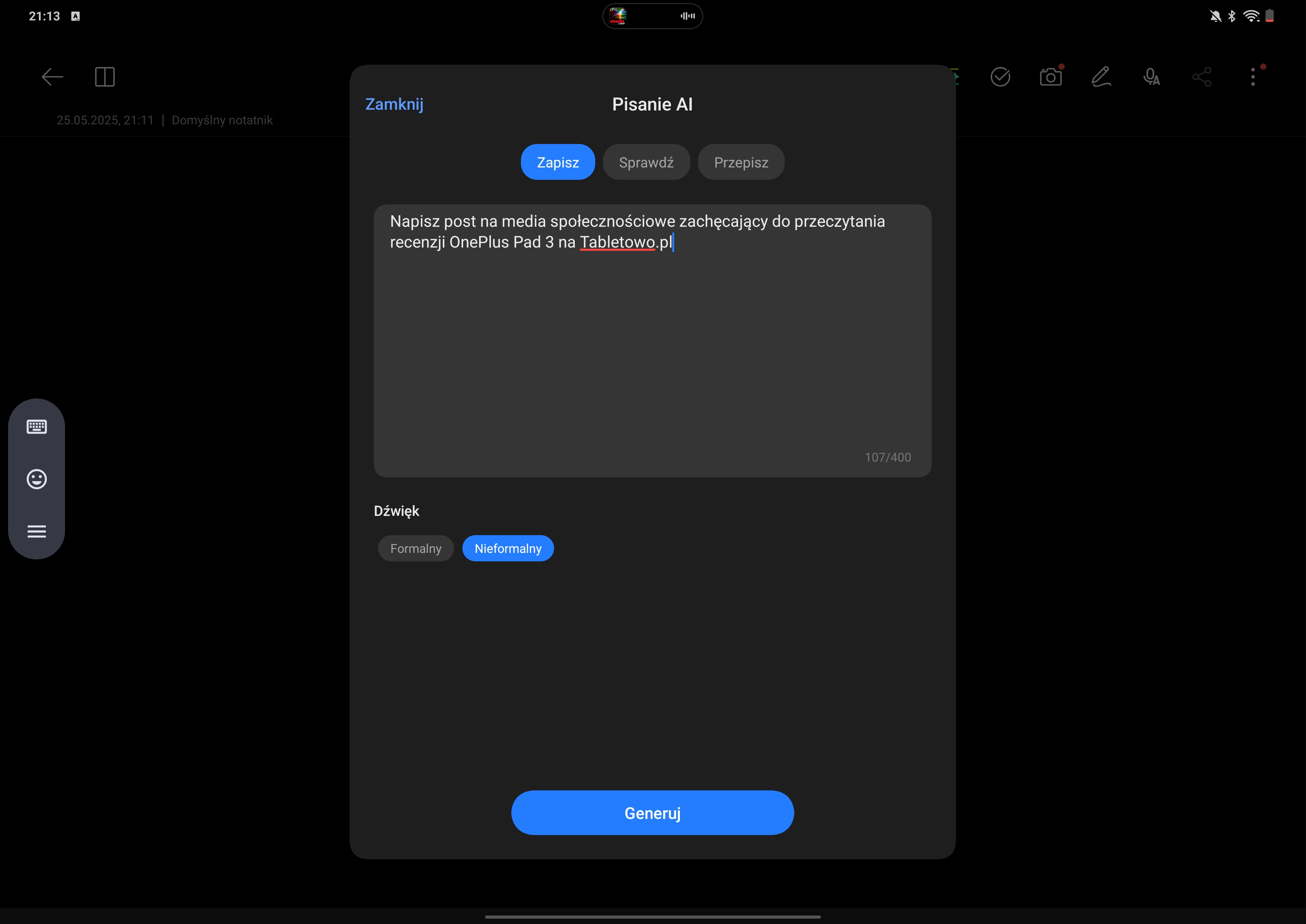
Task: Switch to the Zapisz tab
Action: click(558, 162)
